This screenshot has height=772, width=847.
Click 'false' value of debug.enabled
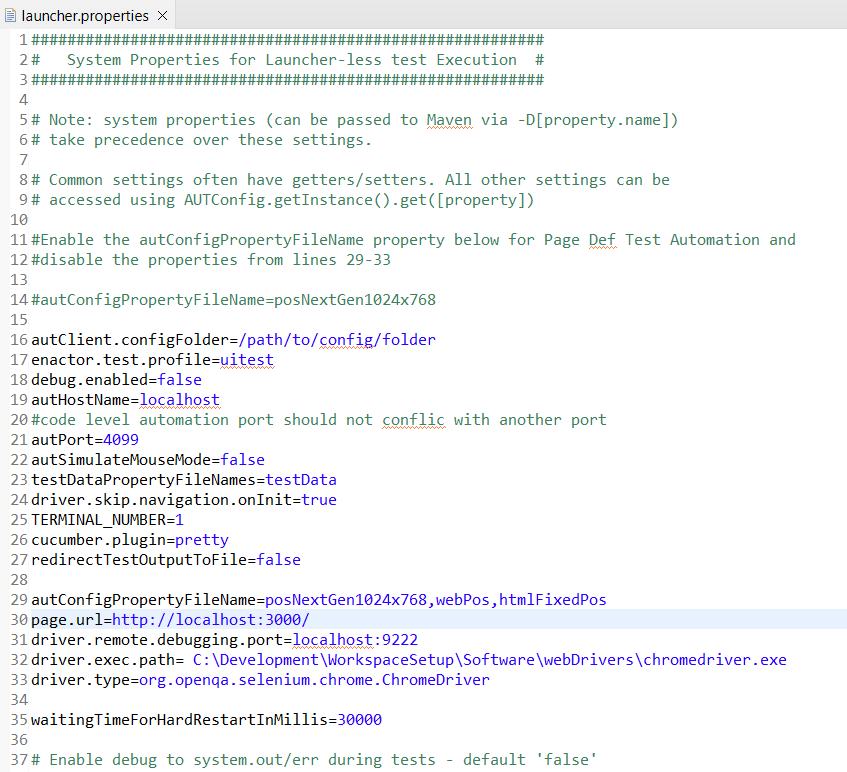click(x=179, y=380)
